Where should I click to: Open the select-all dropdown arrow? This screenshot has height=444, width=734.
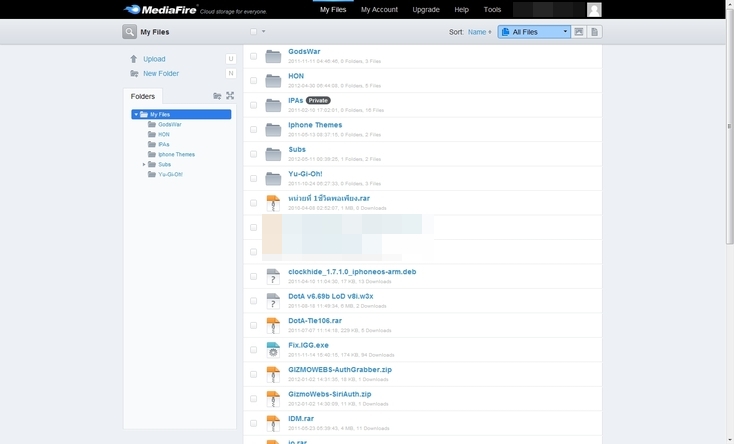pyautogui.click(x=264, y=31)
